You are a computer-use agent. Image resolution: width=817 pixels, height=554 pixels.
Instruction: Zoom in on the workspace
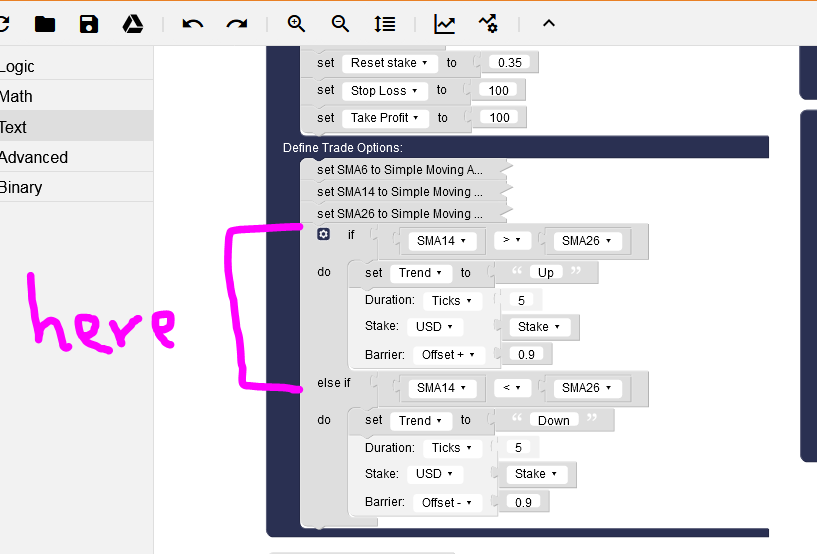pyautogui.click(x=296, y=23)
